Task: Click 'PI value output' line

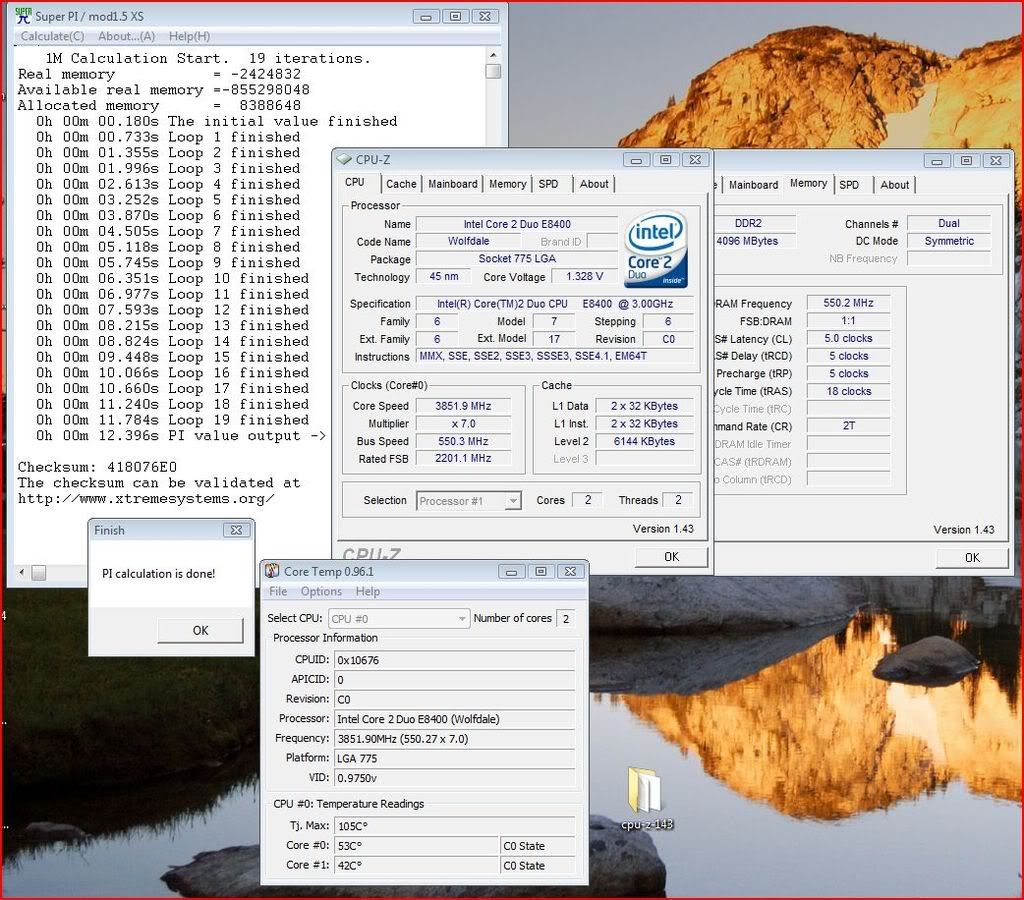Action: pos(181,436)
